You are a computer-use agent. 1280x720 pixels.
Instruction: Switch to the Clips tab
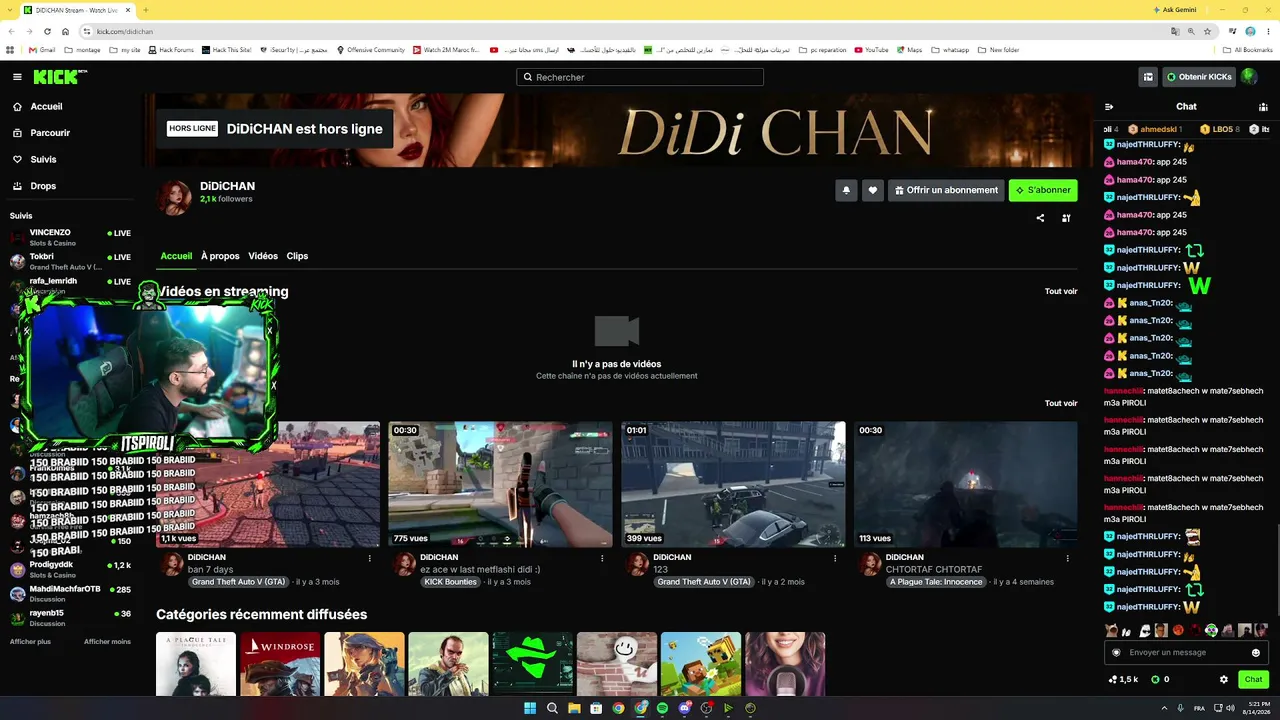point(297,256)
